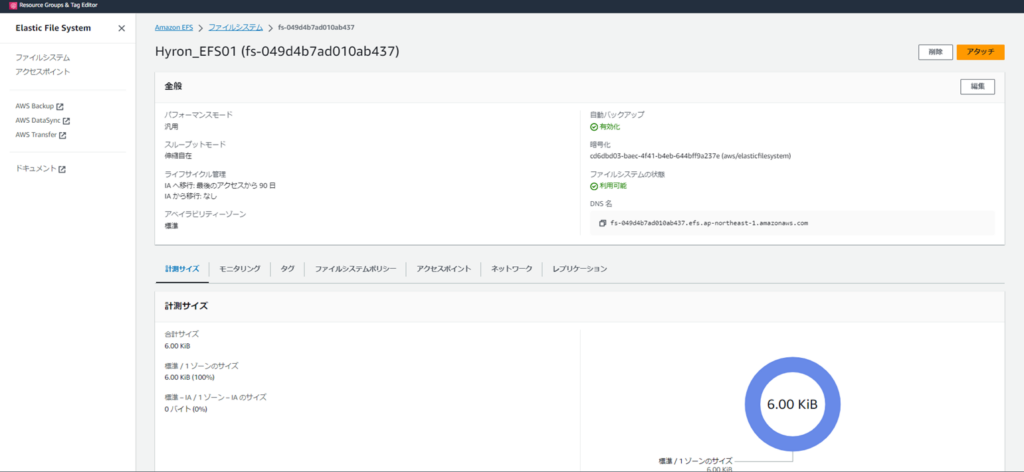
Task: Click the IA から移行: なし text
Action: 191,196
